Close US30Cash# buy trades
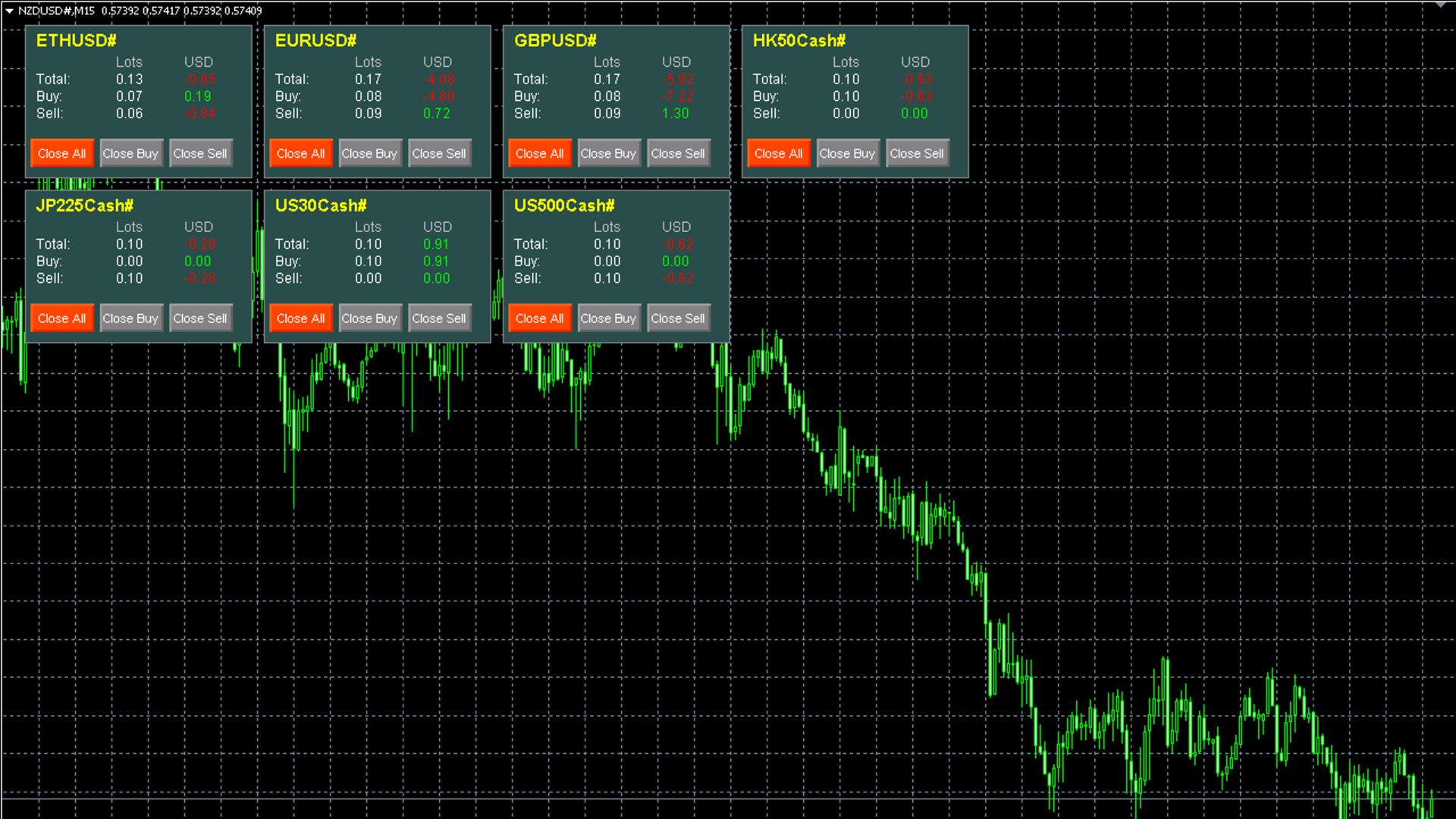 (369, 318)
